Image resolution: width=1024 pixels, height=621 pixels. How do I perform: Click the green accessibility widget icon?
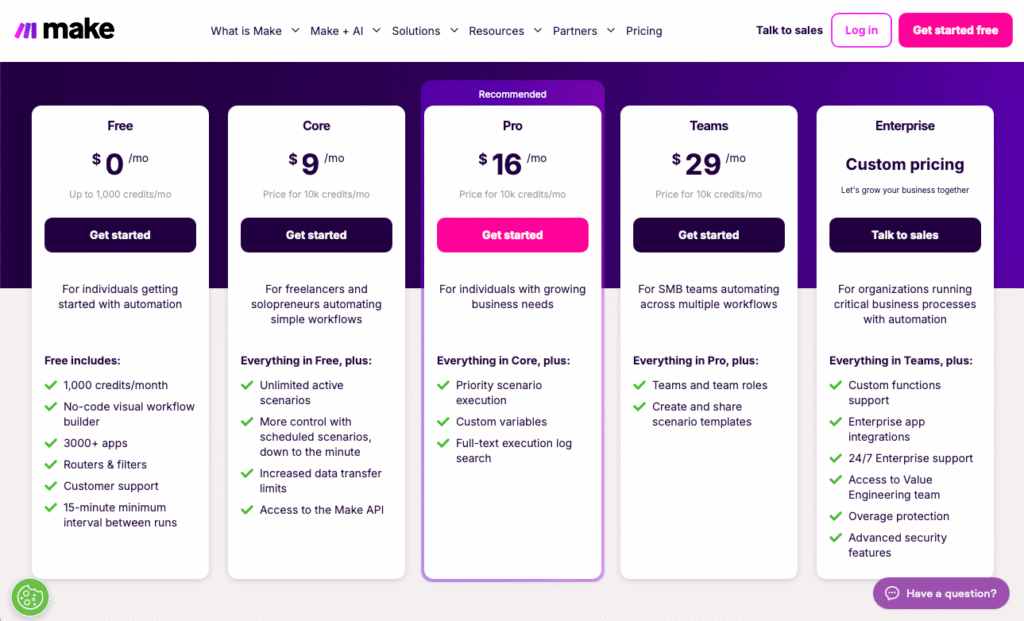pyautogui.click(x=29, y=597)
